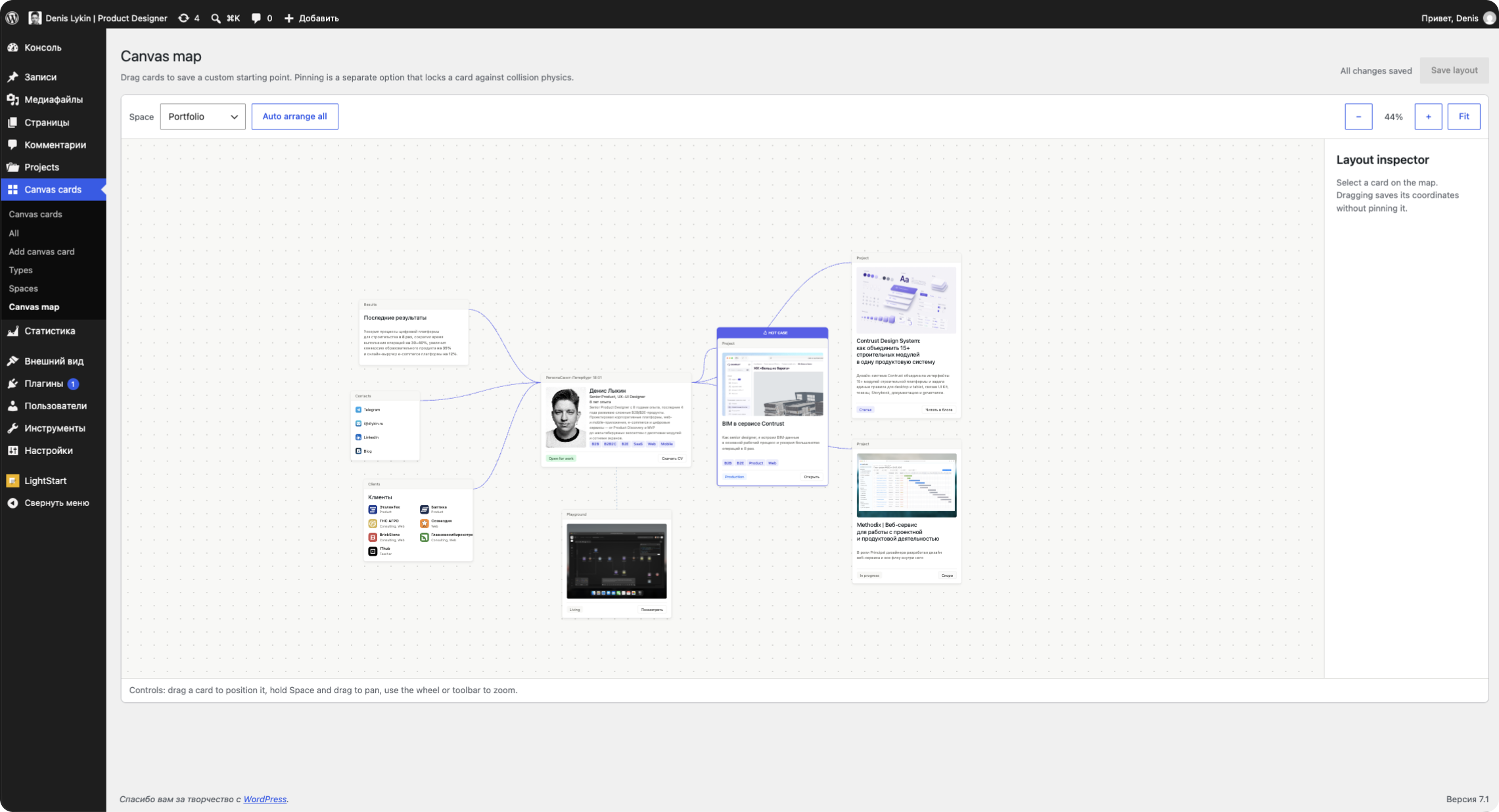Image resolution: width=1499 pixels, height=812 pixels.
Task: Click the Плагины plug icon
Action: point(12,384)
